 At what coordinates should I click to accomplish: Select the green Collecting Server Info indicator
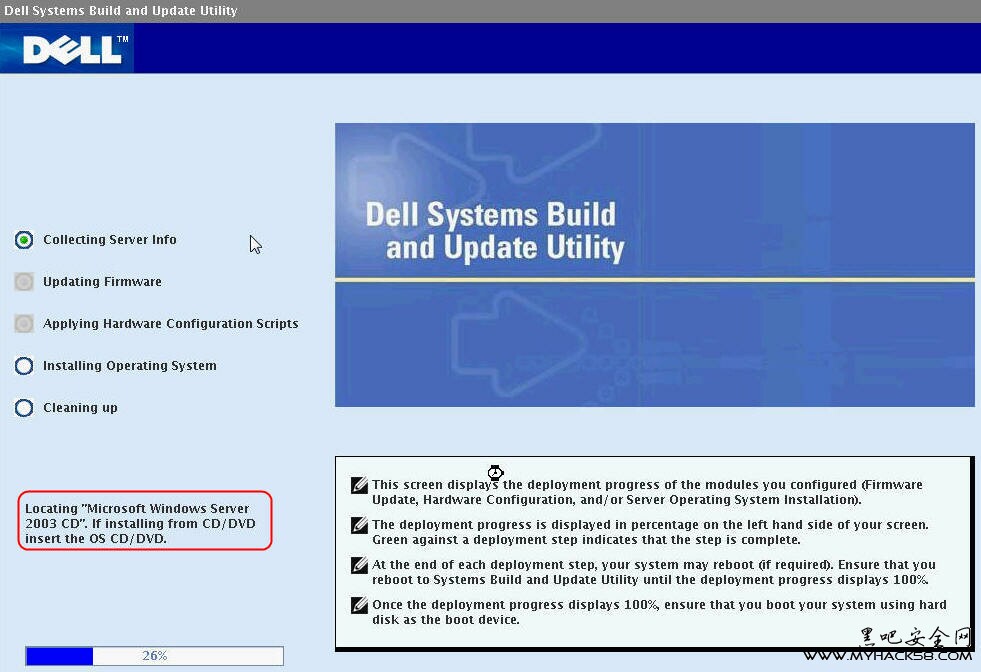click(x=24, y=240)
